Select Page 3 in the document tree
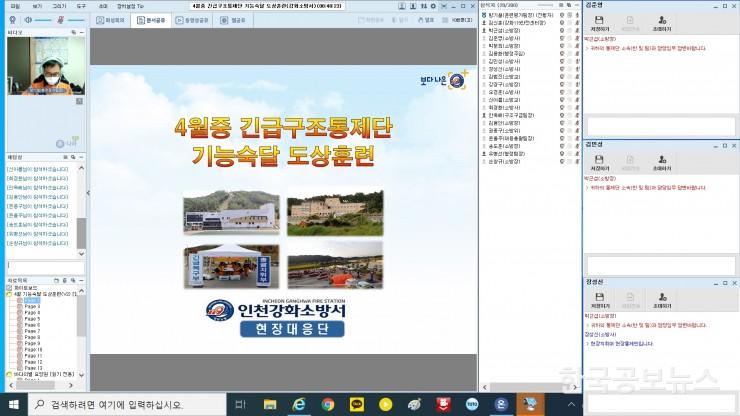Image resolution: width=740 pixels, height=416 pixels. click(x=32, y=306)
